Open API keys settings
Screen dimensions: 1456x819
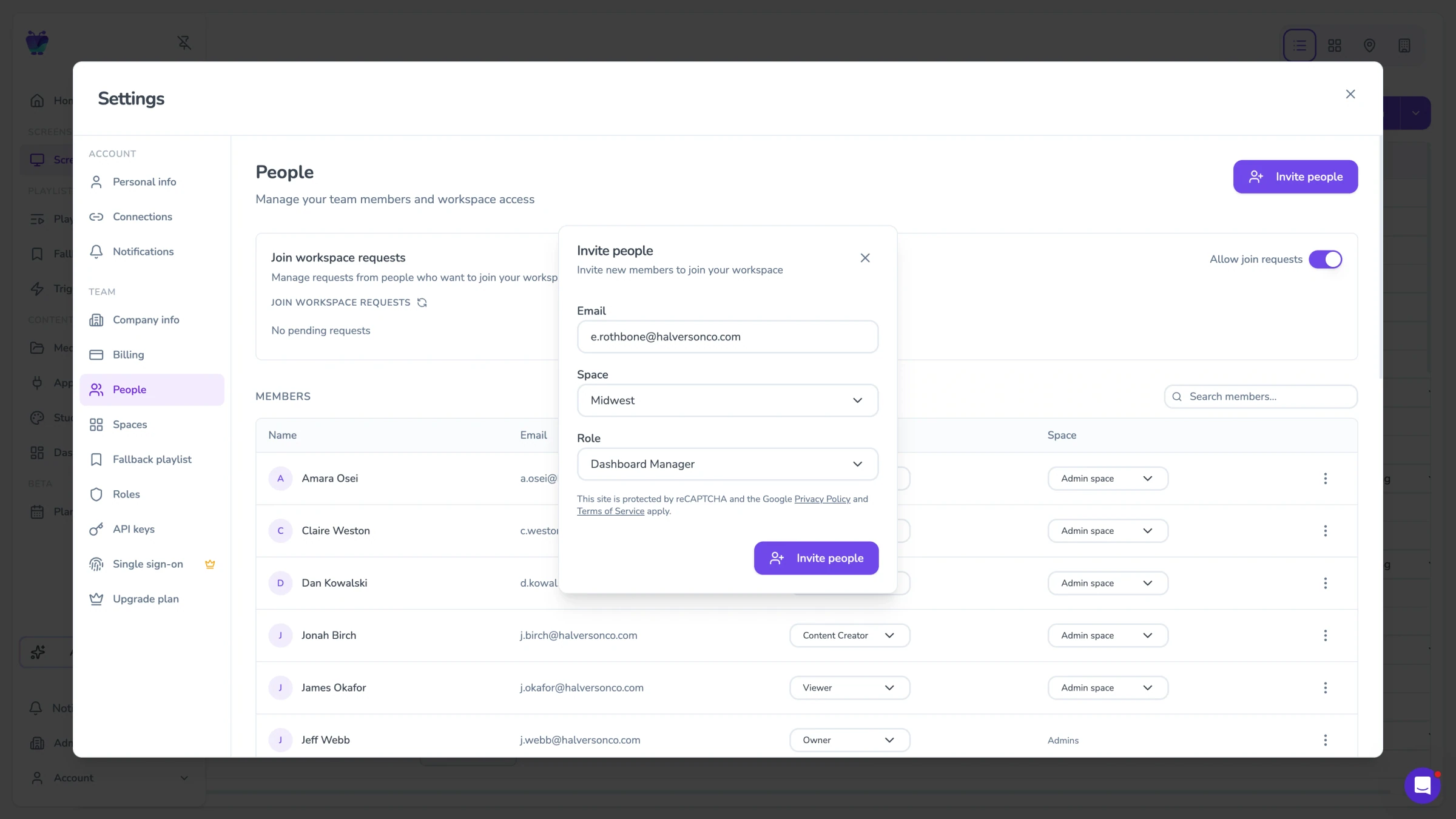pos(152,529)
